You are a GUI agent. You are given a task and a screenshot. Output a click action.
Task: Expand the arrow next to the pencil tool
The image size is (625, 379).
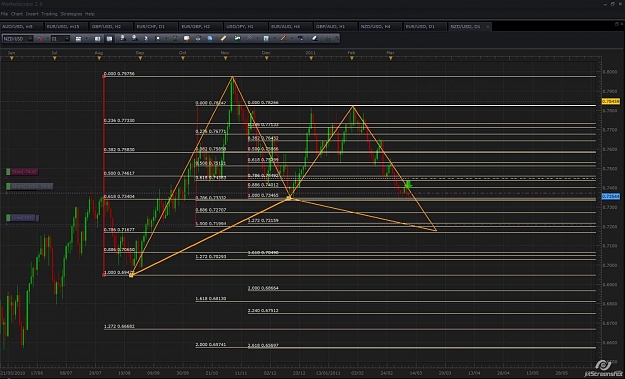(292, 39)
